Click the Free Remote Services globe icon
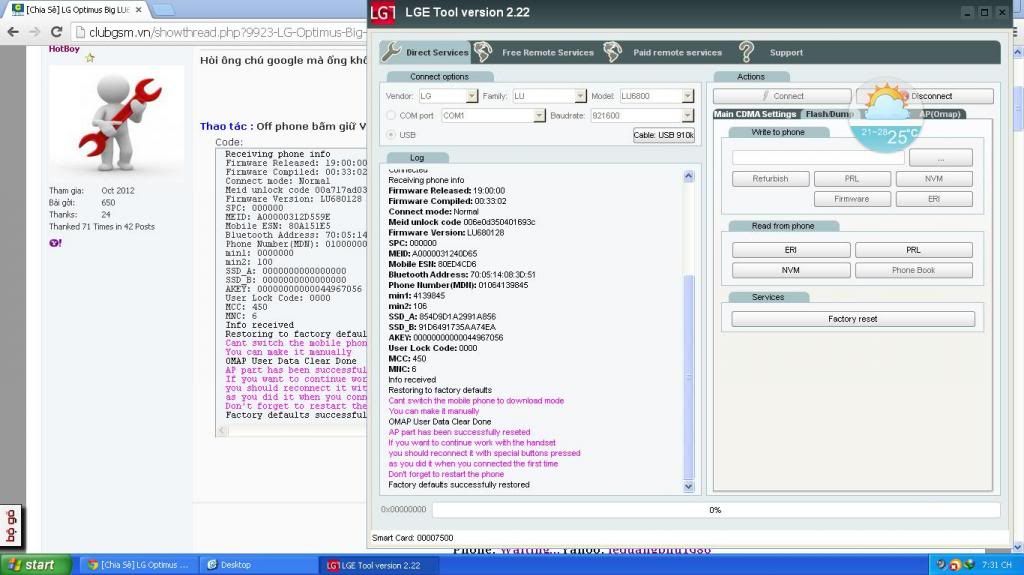Image resolution: width=1024 pixels, height=575 pixels. pos(483,52)
